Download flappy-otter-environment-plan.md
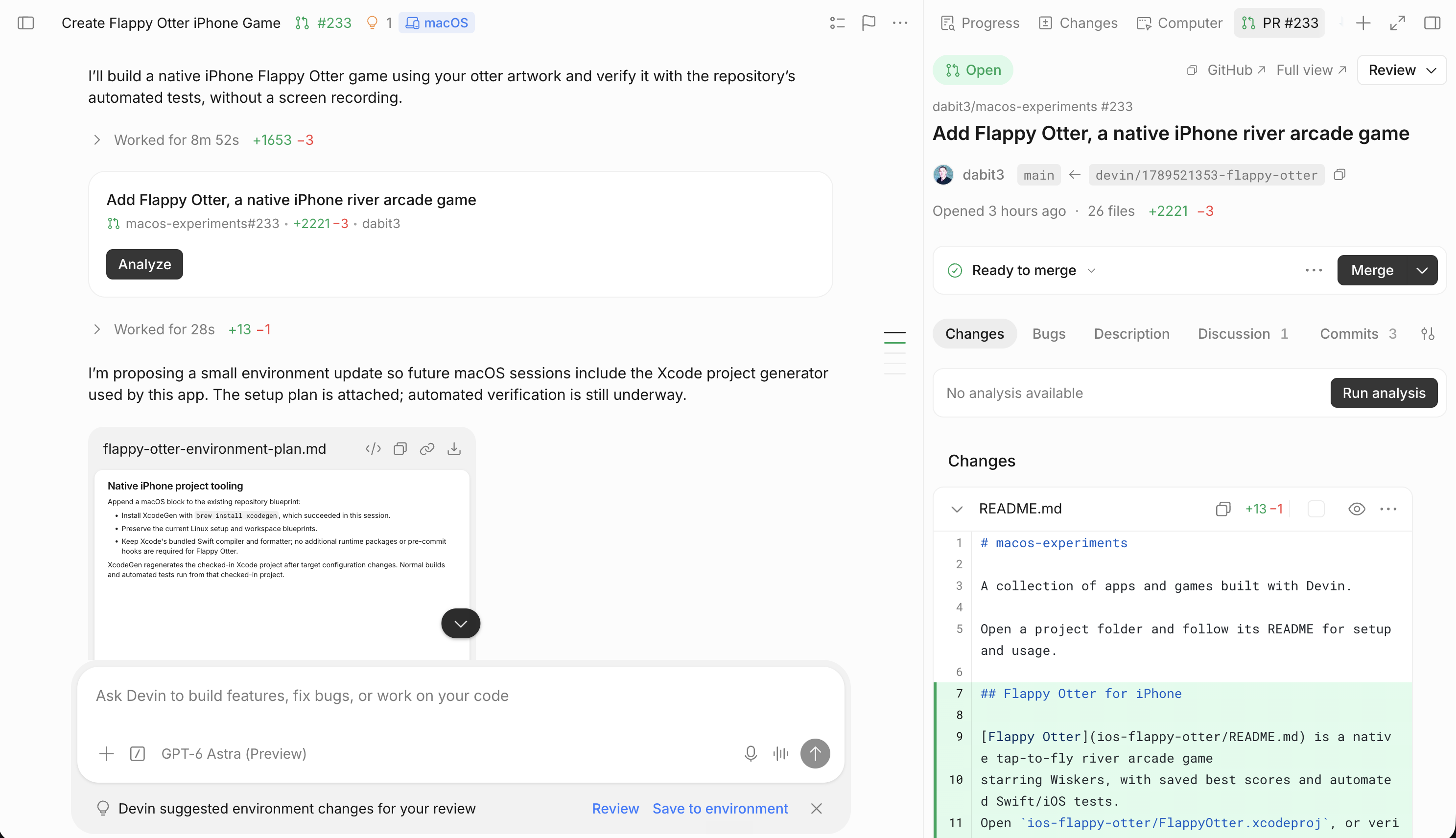Image resolution: width=1456 pixels, height=838 pixels. point(454,449)
